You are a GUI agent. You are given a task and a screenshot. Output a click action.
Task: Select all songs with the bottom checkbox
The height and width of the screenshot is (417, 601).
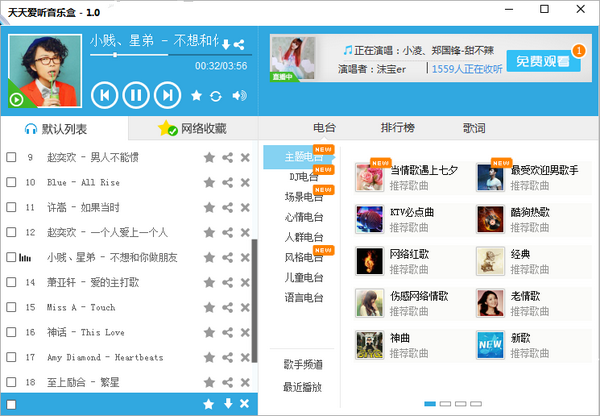[x=11, y=404]
